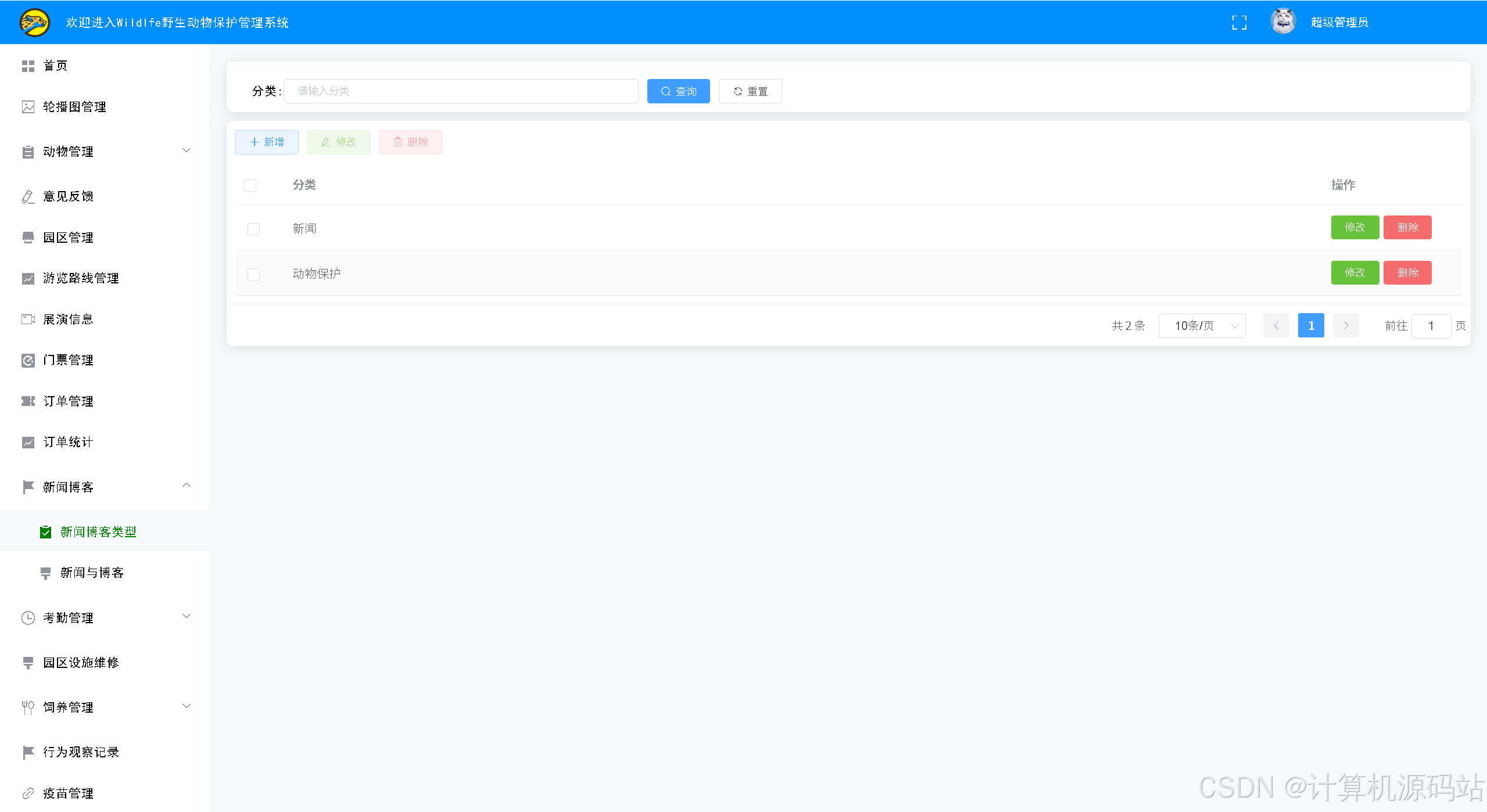The image size is (1487, 812).
Task: Click the 意见反馈 pencil icon
Action: tap(28, 197)
